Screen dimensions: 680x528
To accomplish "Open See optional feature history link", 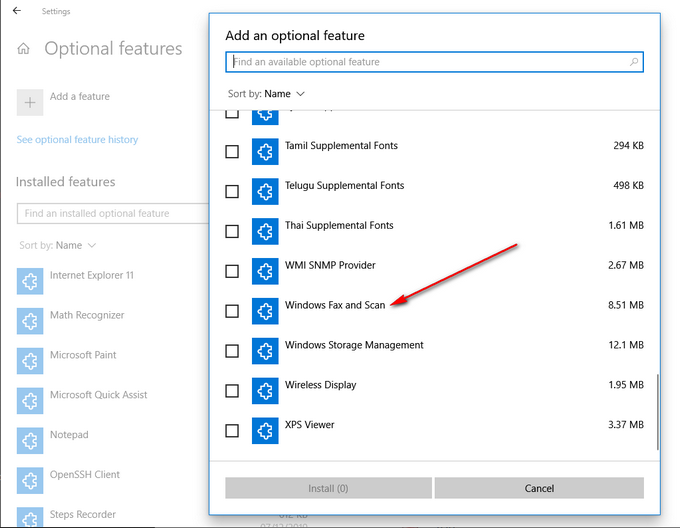I will click(x=77, y=140).
